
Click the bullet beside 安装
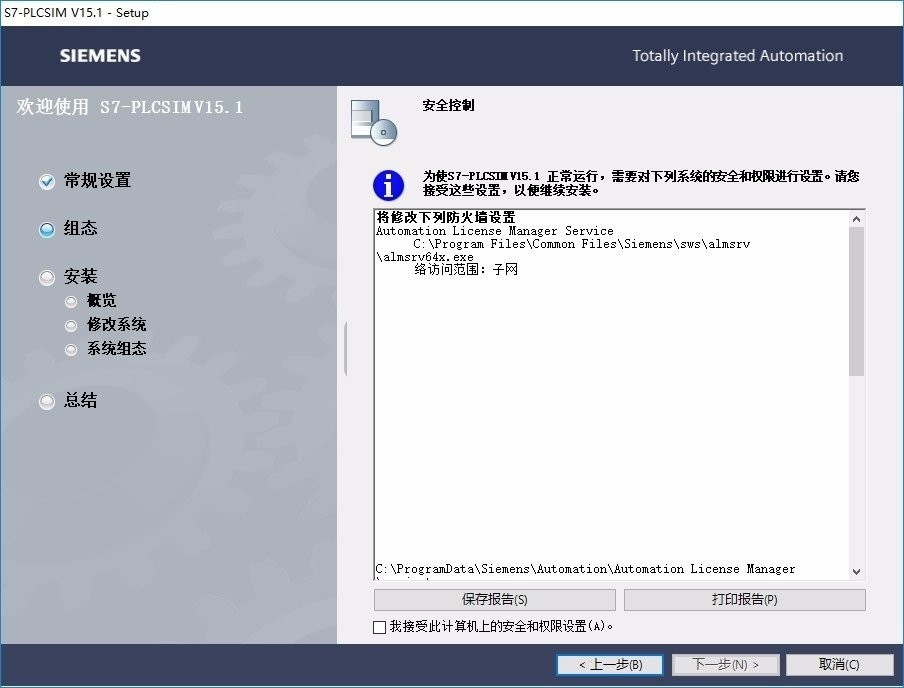(x=47, y=278)
